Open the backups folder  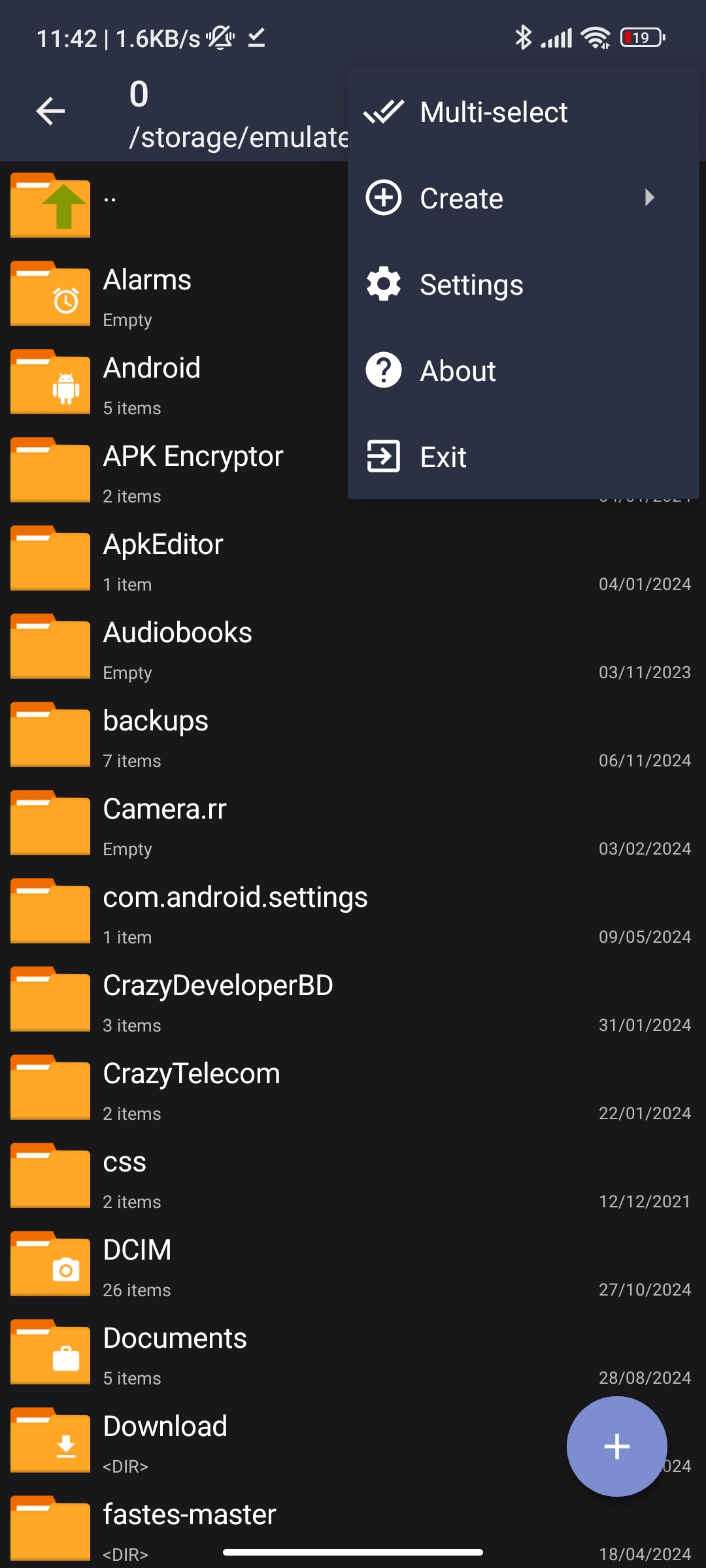353,735
